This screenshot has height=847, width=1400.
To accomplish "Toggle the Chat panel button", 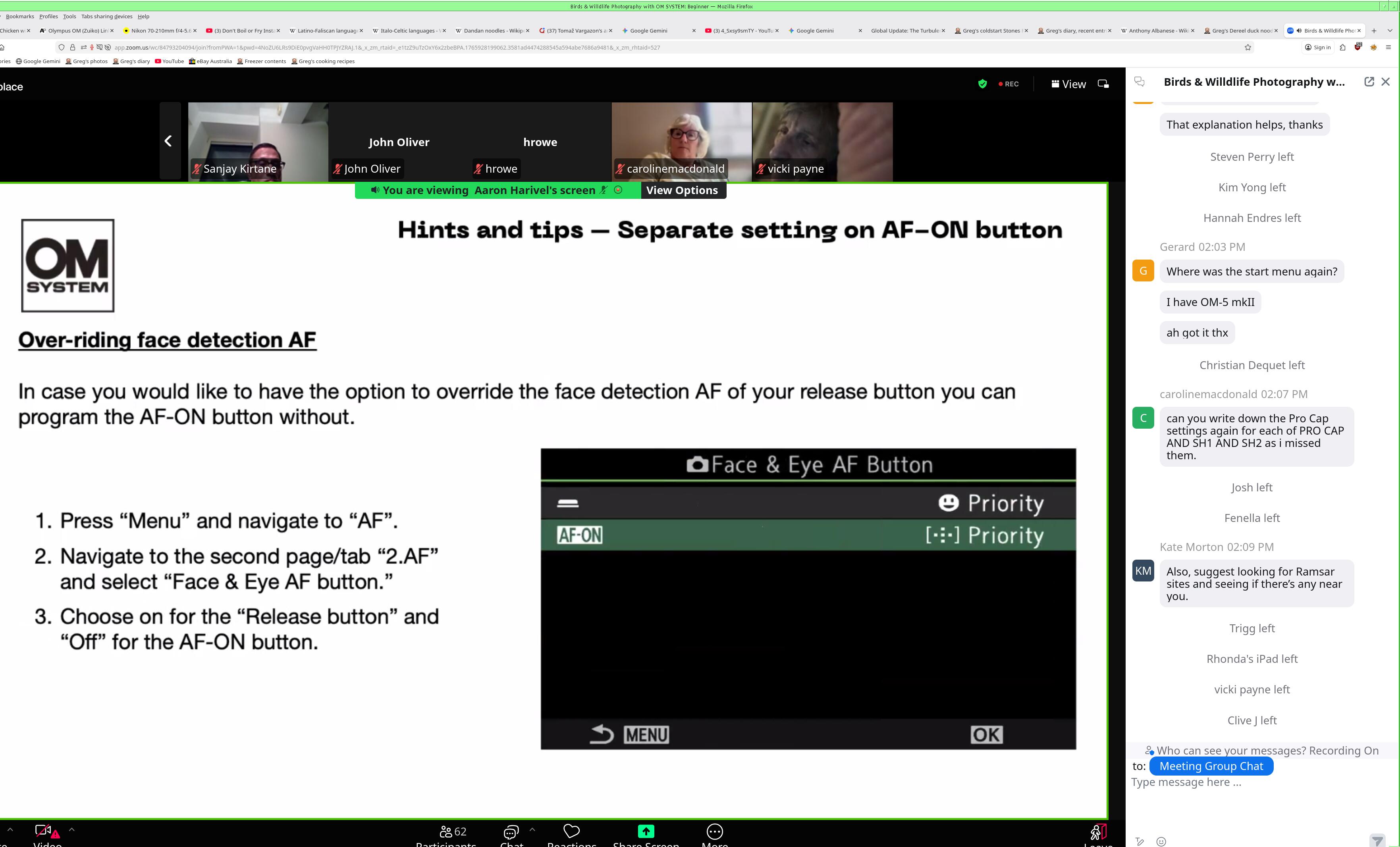I will pos(511,832).
